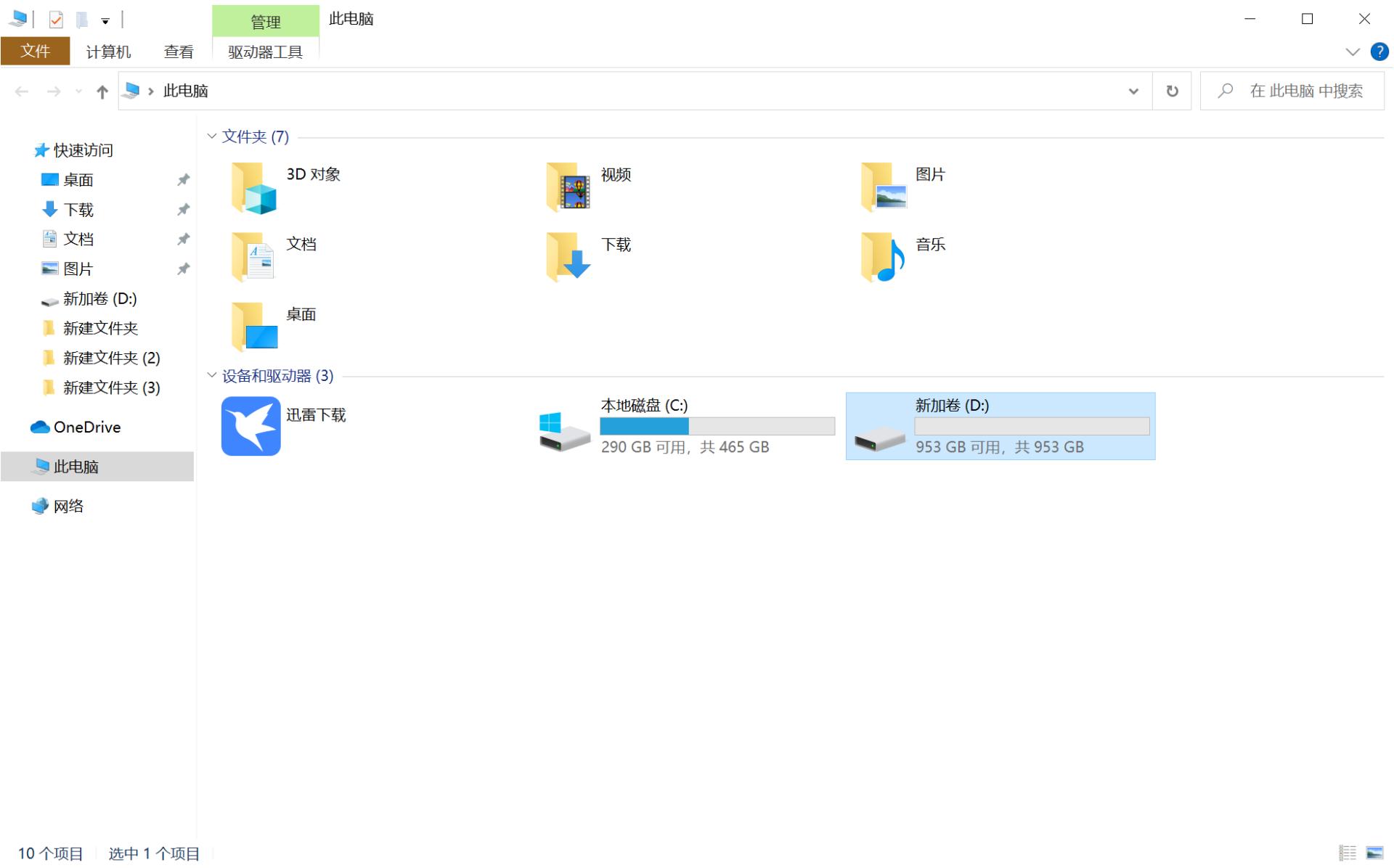Collapse the 设备和驱动器 section
The width and height of the screenshot is (1394, 868).
click(211, 376)
